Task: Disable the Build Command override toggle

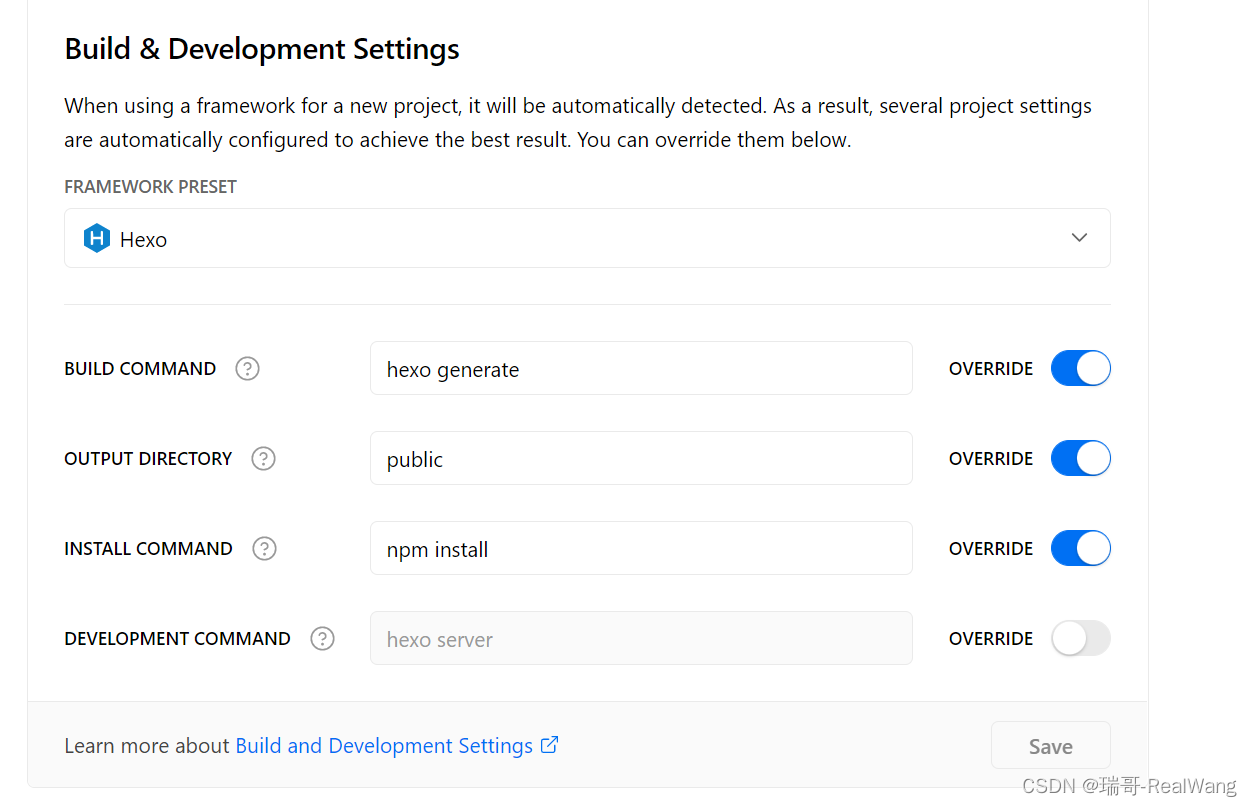Action: coord(1080,368)
